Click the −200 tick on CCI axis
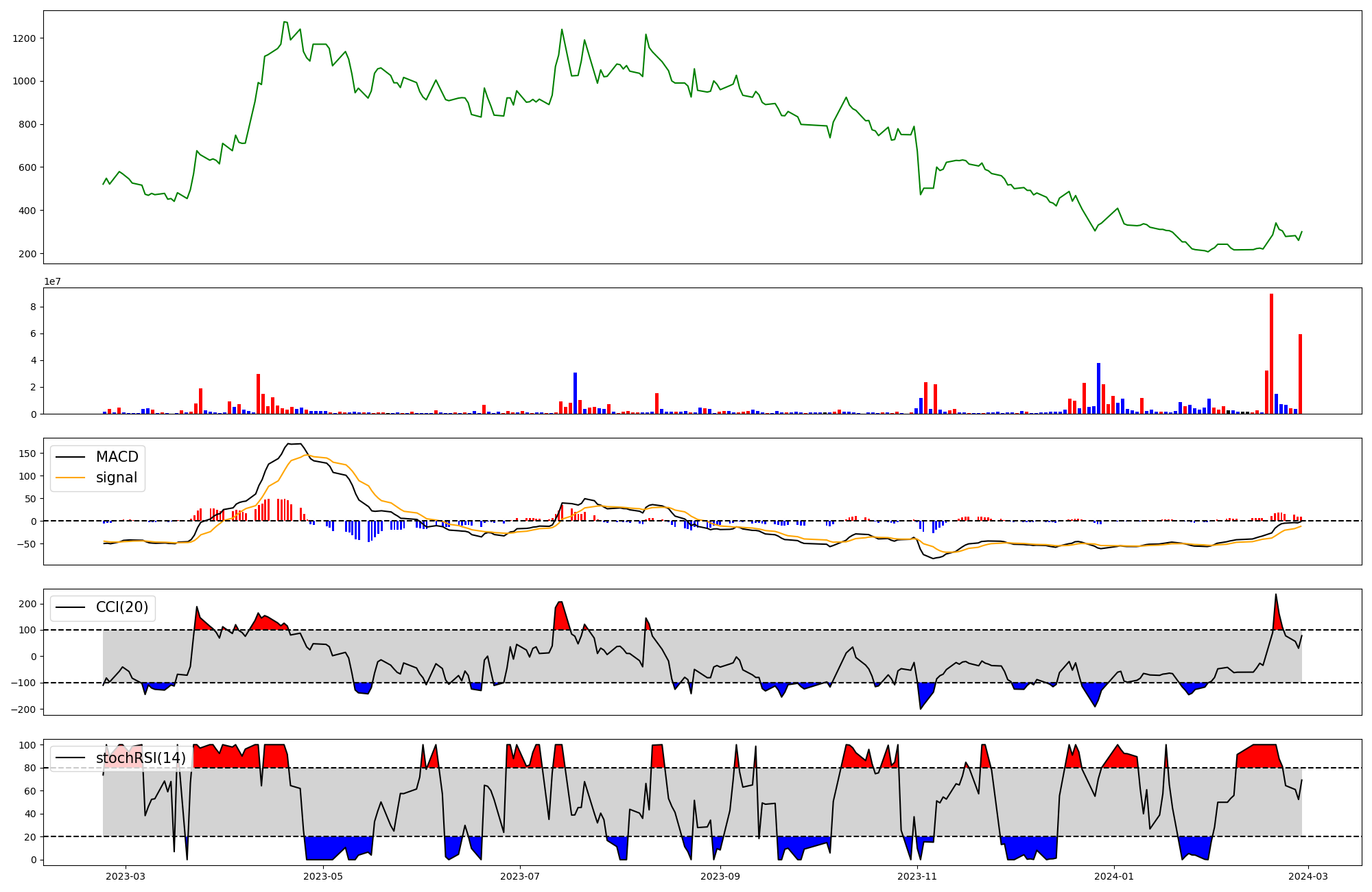Screen dimensions: 1372x892 (22, 709)
